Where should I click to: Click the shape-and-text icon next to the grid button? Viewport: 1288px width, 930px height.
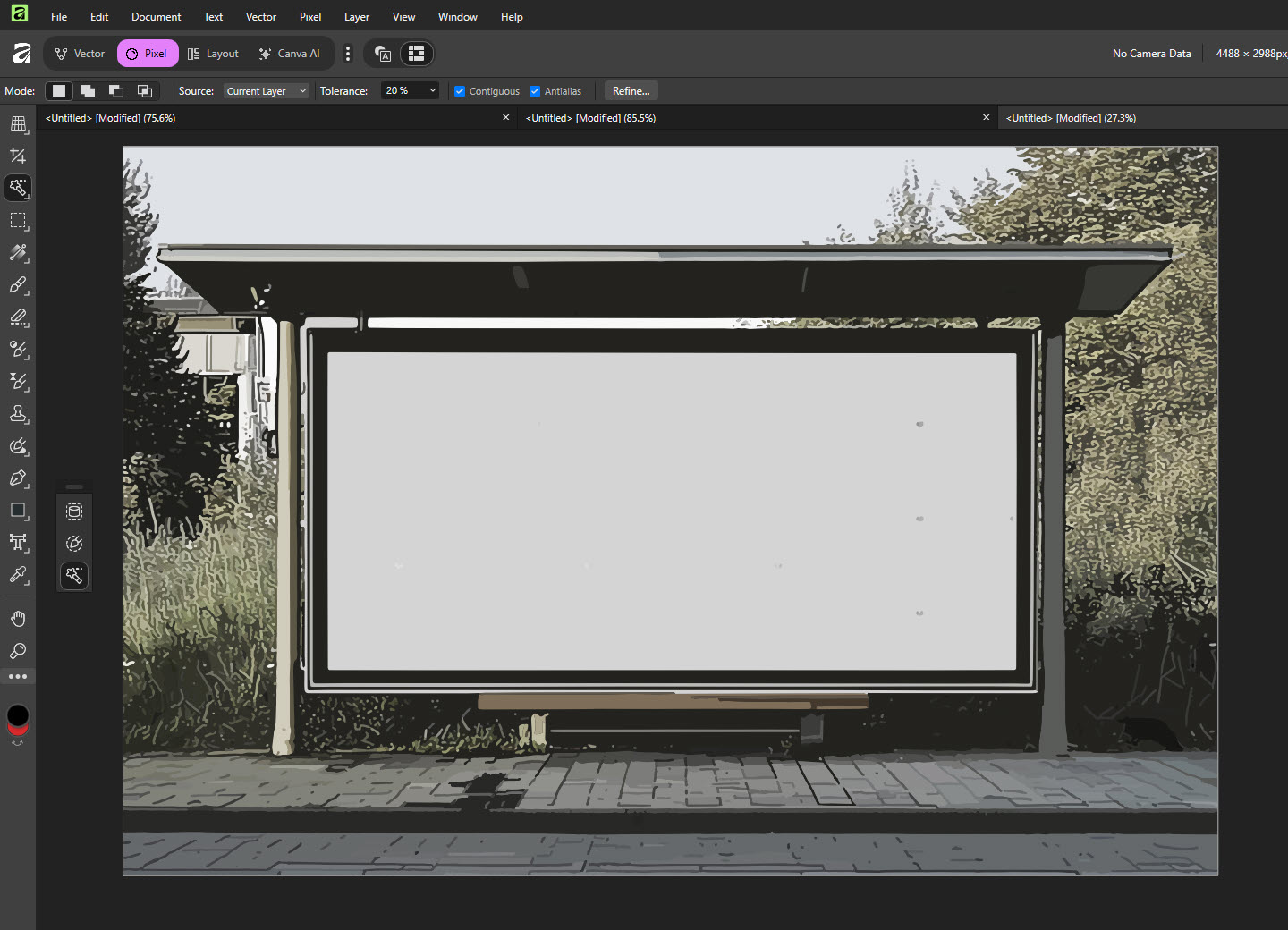tap(383, 54)
